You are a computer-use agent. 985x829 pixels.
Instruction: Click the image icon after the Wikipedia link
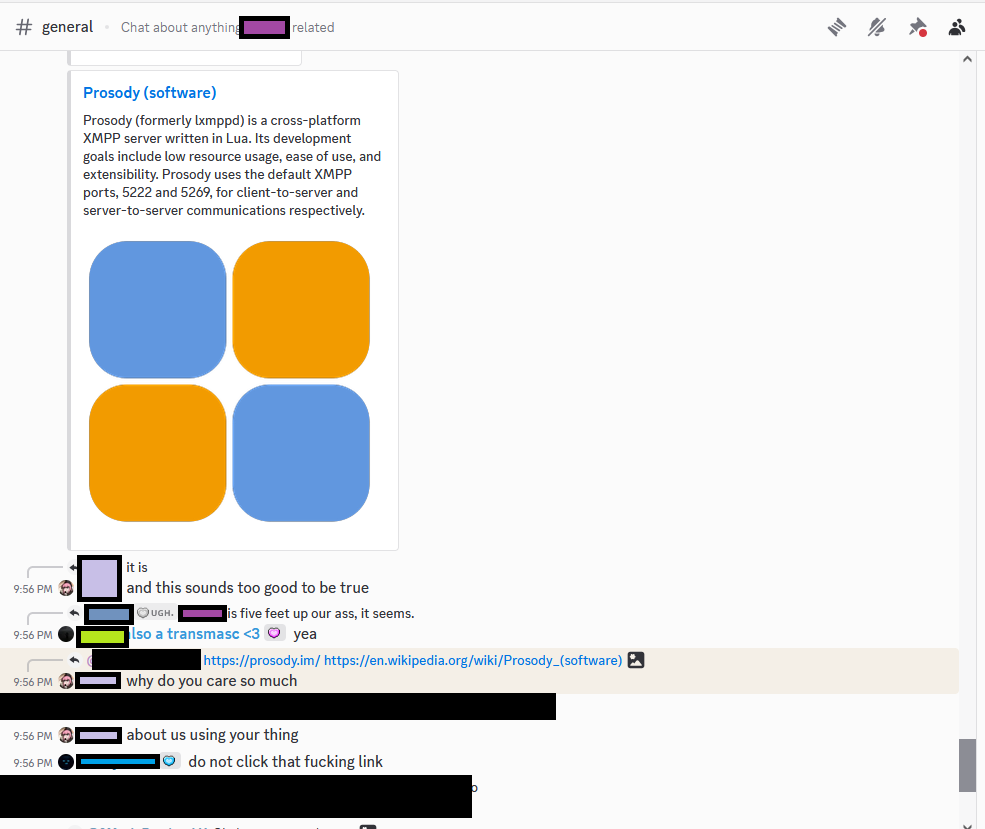click(x=635, y=660)
